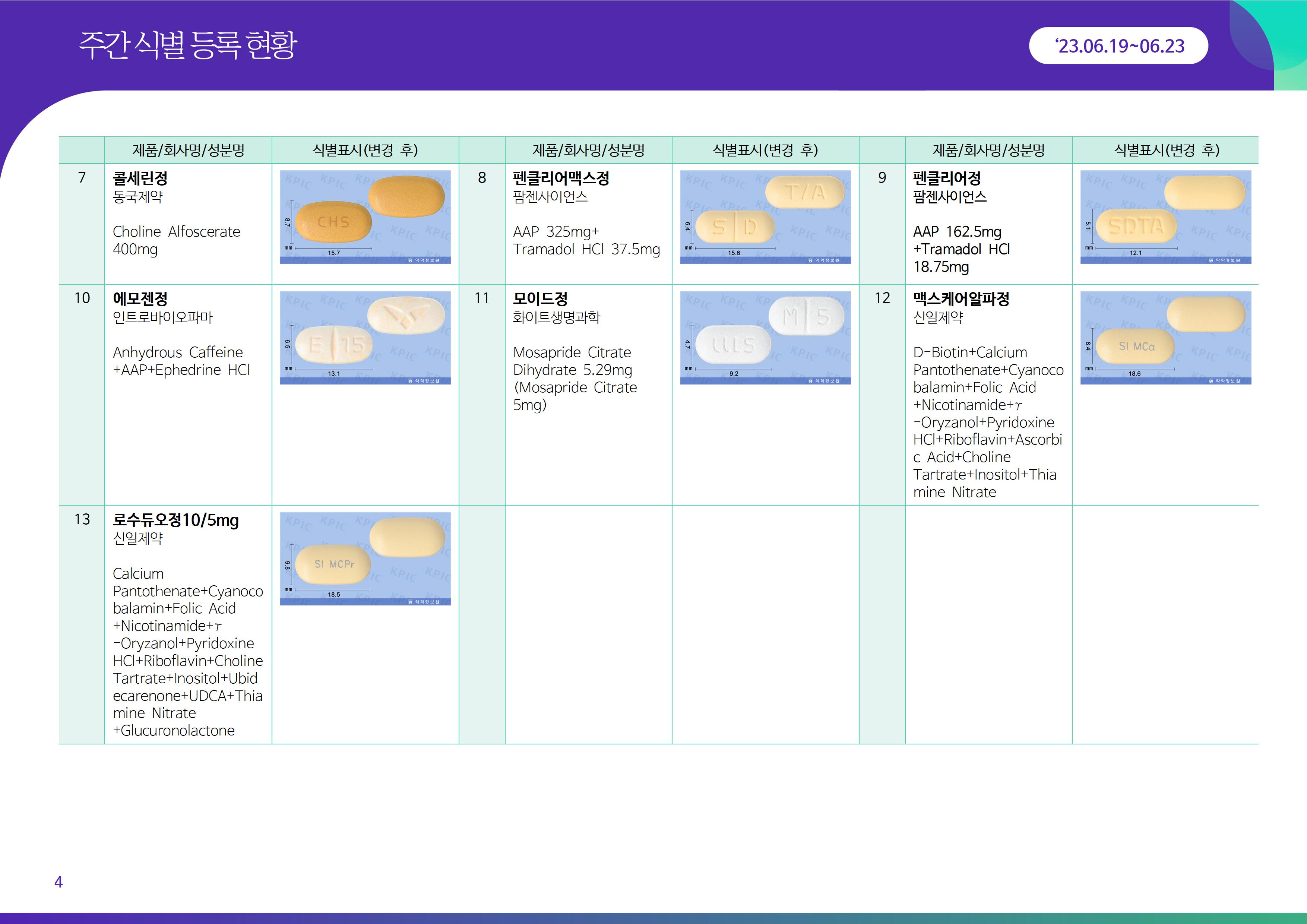Click the page number 4

point(58,882)
